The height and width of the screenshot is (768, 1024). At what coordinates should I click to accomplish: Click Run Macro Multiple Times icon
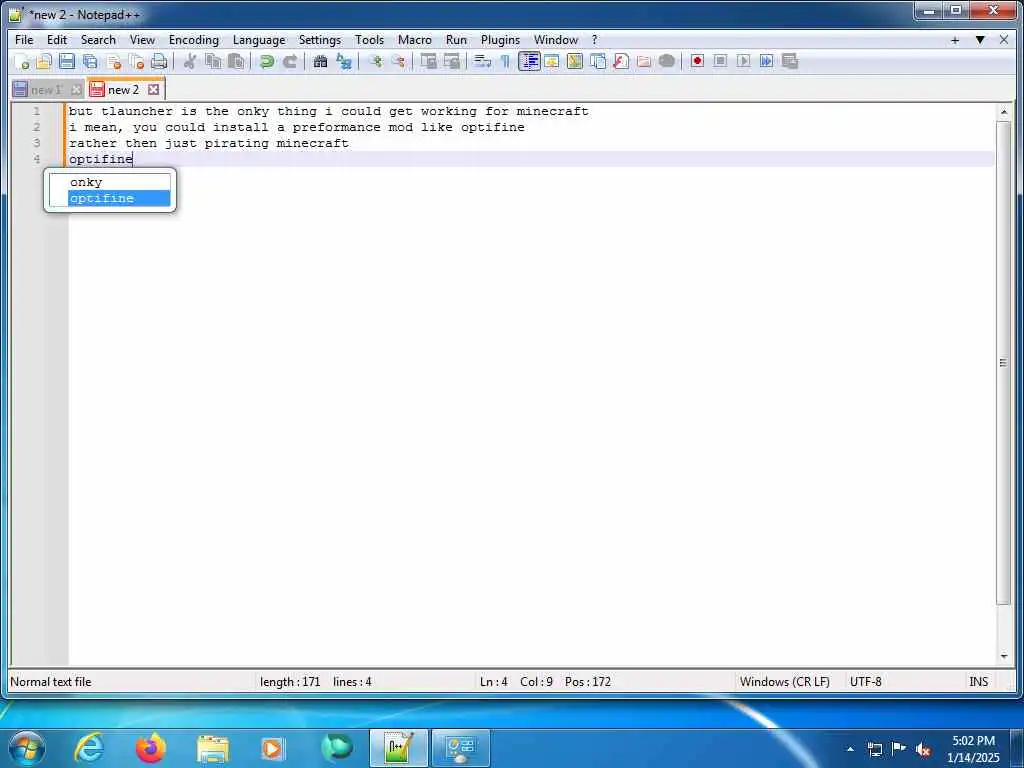click(767, 61)
